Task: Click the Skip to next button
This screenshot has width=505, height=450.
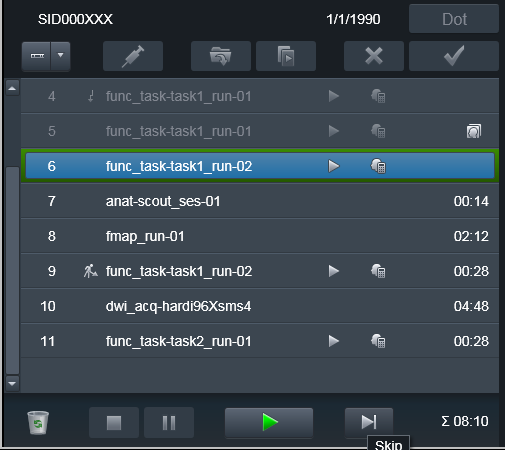Action: coord(369,422)
